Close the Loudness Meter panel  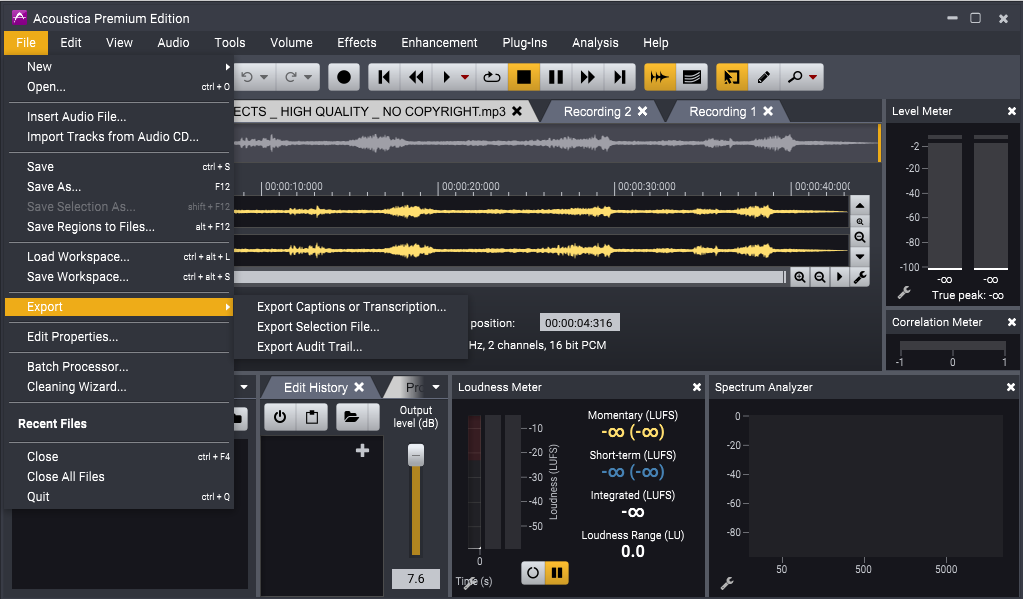697,388
